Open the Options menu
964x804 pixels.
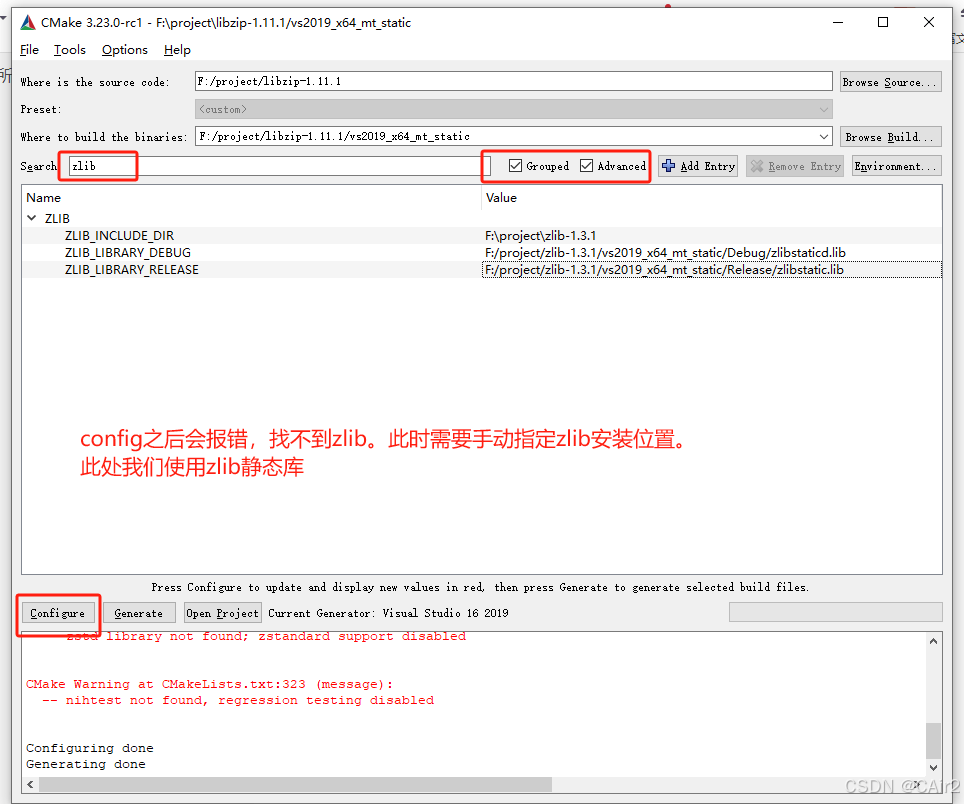[x=124, y=49]
